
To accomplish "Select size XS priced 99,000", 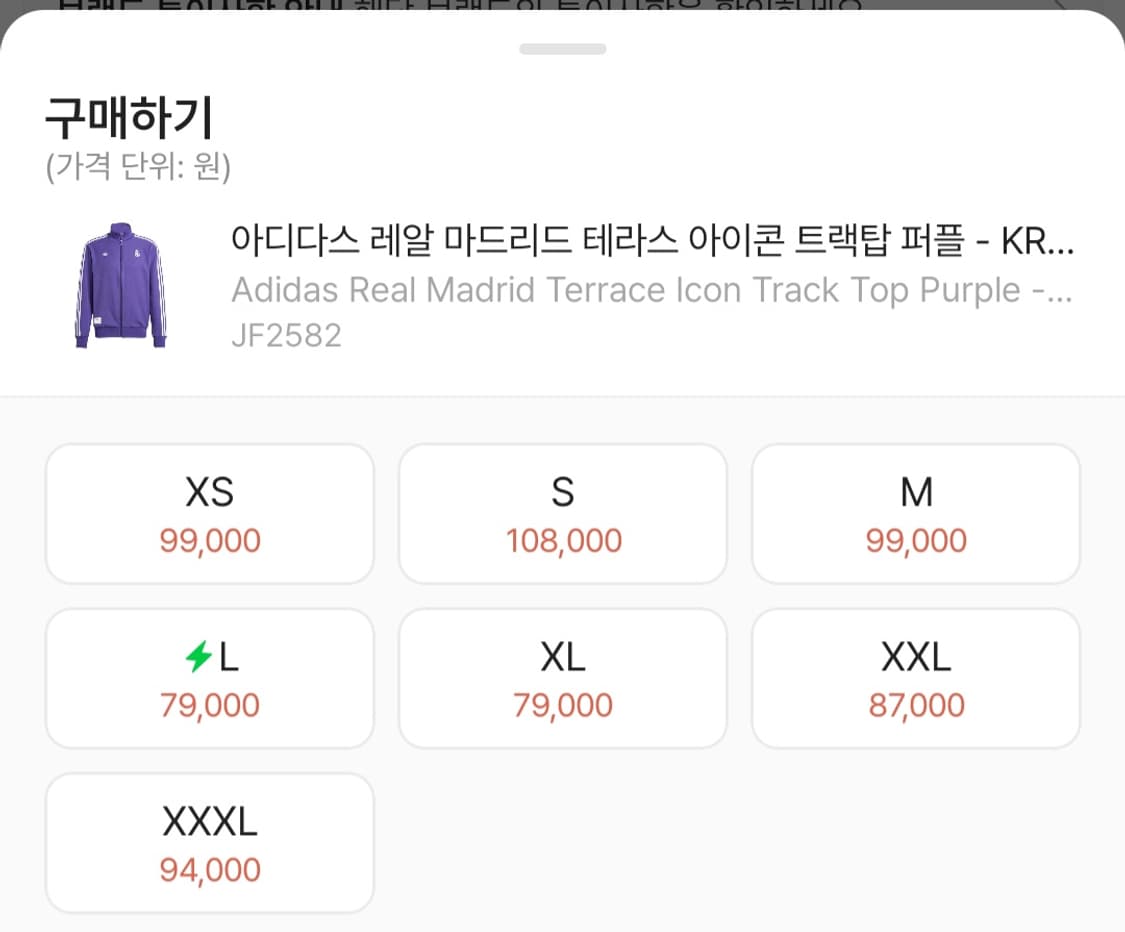I will point(209,513).
